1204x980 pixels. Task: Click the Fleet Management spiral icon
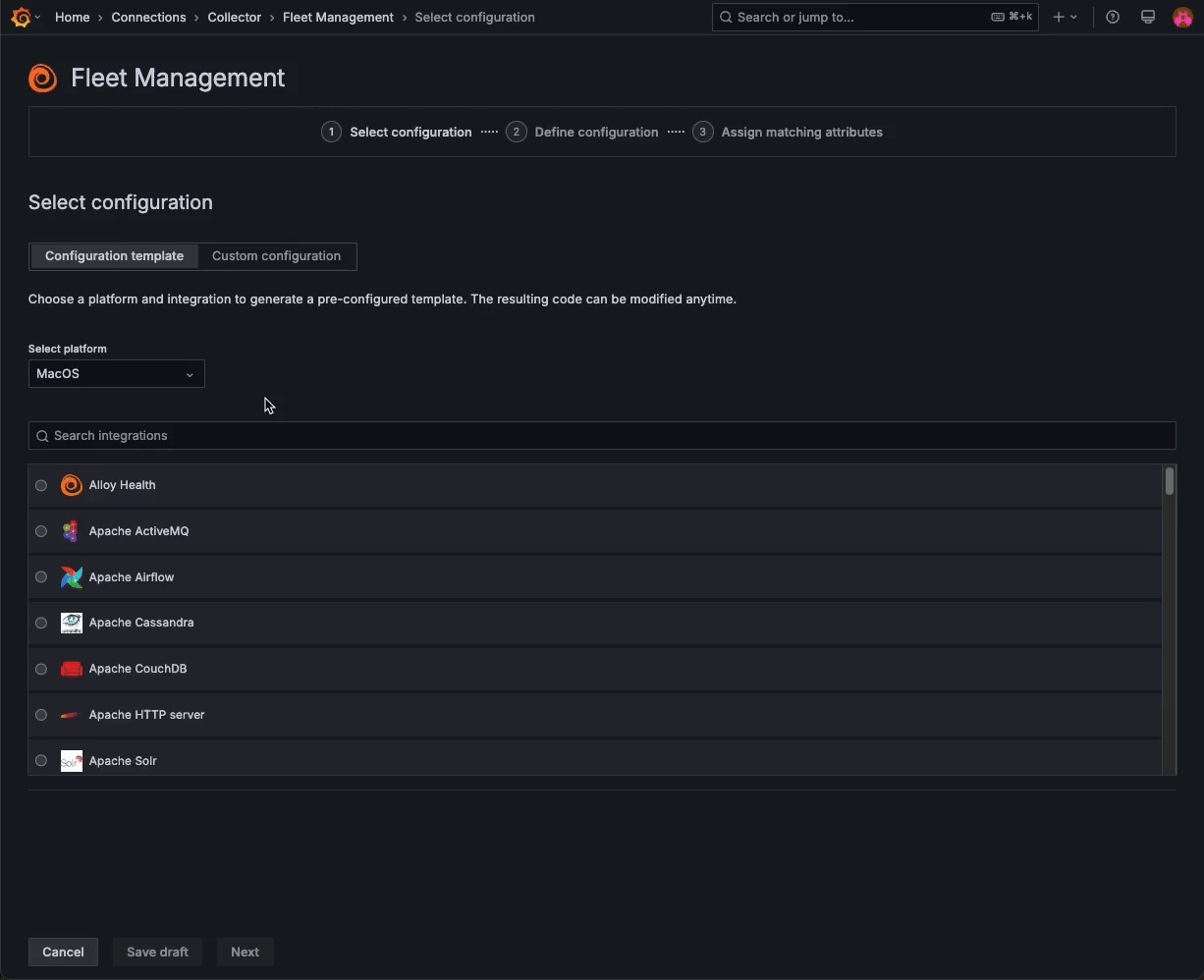[x=42, y=78]
